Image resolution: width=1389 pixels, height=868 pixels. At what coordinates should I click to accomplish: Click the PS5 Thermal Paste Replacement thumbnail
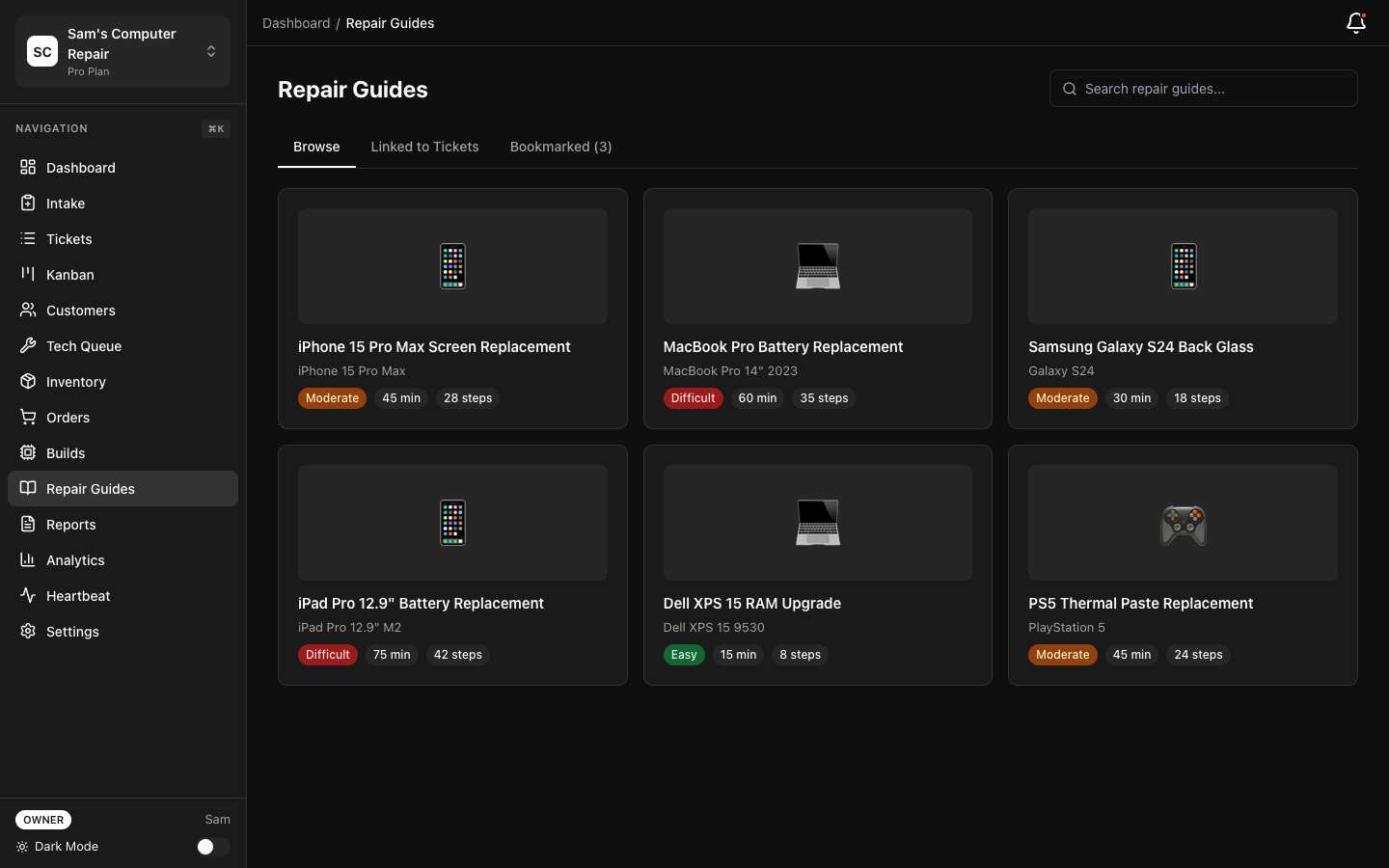click(1183, 523)
